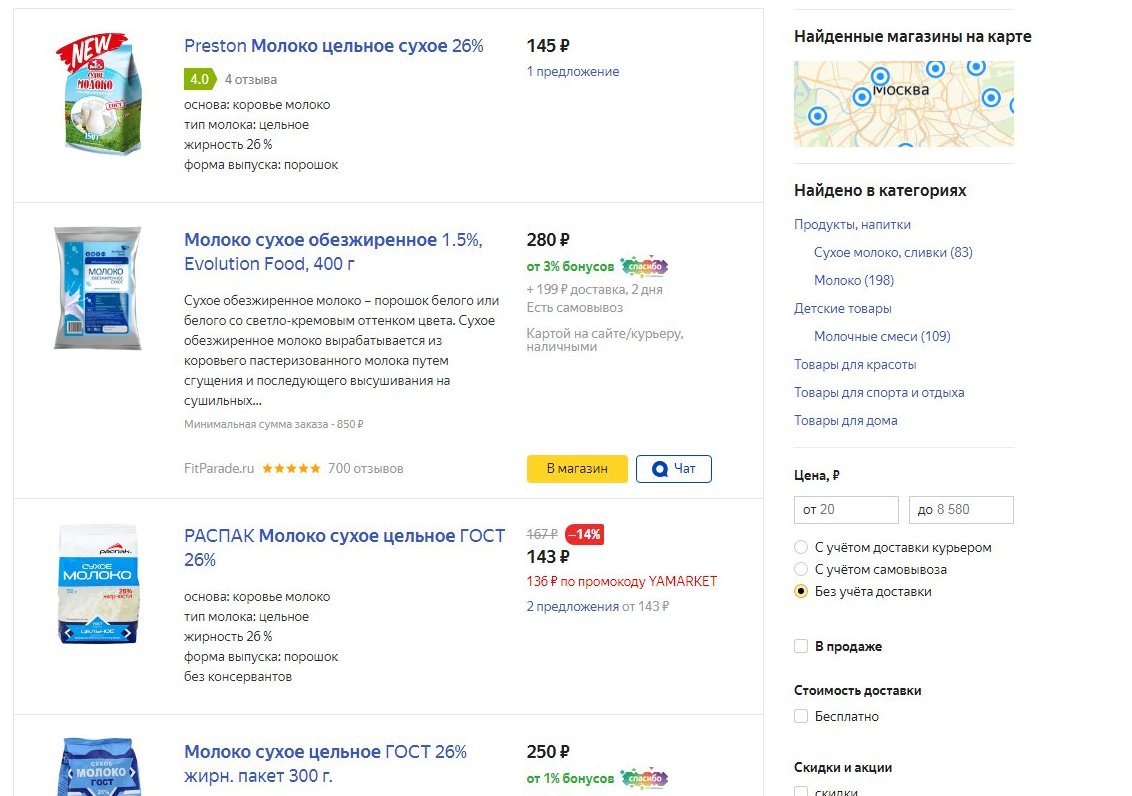Screen dimensions: 1132x796
Task: Open the РАСПАК milk product image
Action: tap(97, 584)
